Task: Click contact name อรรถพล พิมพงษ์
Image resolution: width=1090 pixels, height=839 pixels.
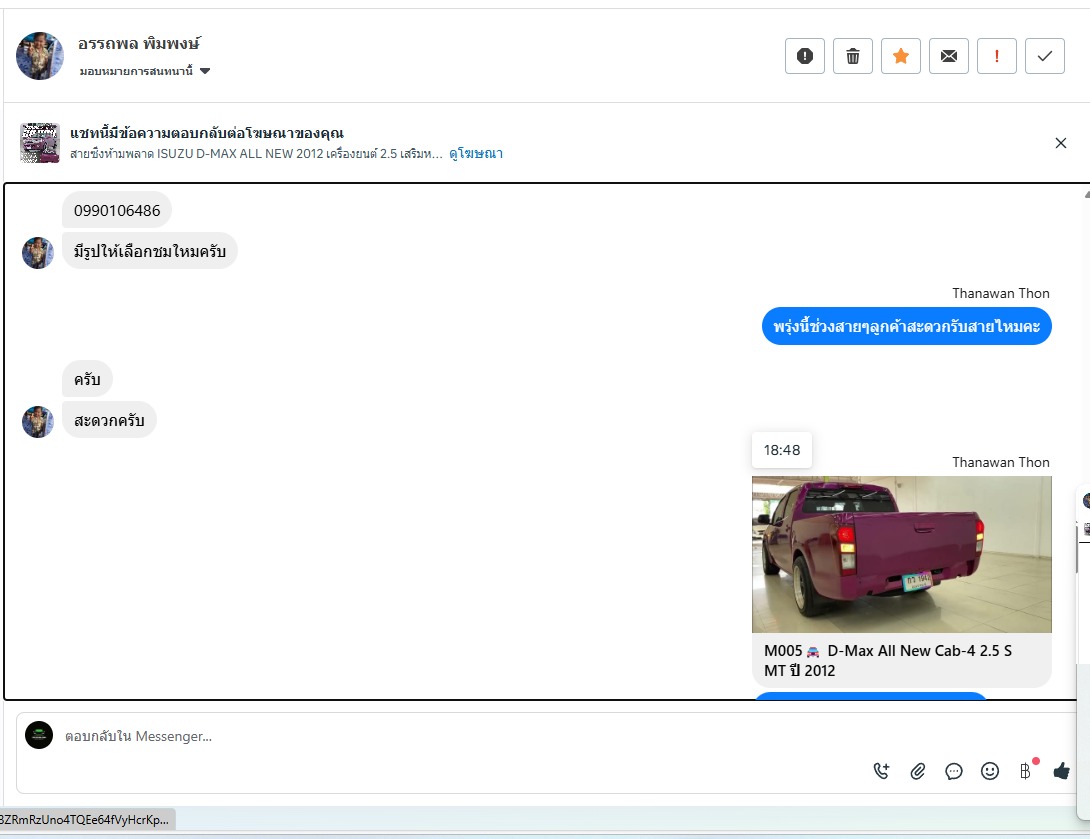Action: tap(138, 43)
